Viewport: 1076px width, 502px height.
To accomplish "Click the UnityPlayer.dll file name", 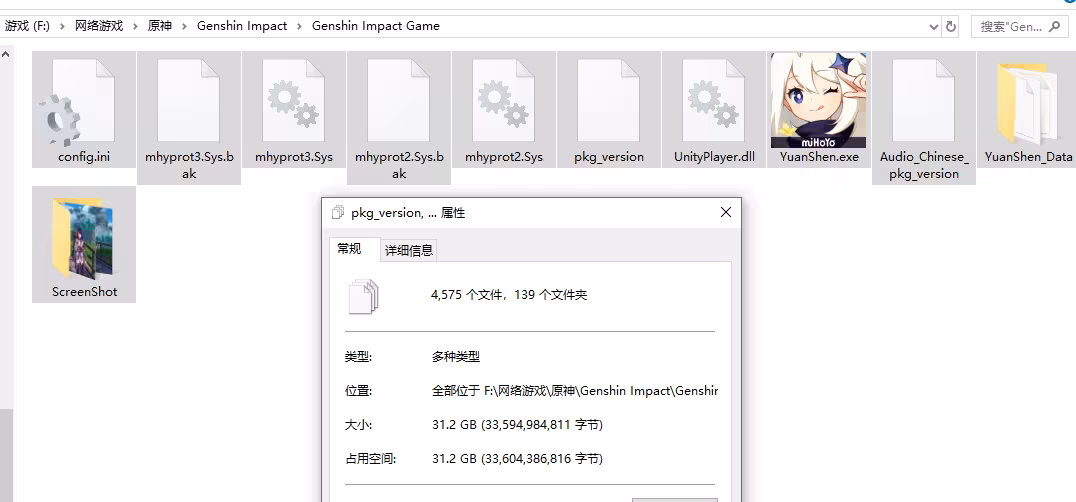I will click(x=714, y=157).
